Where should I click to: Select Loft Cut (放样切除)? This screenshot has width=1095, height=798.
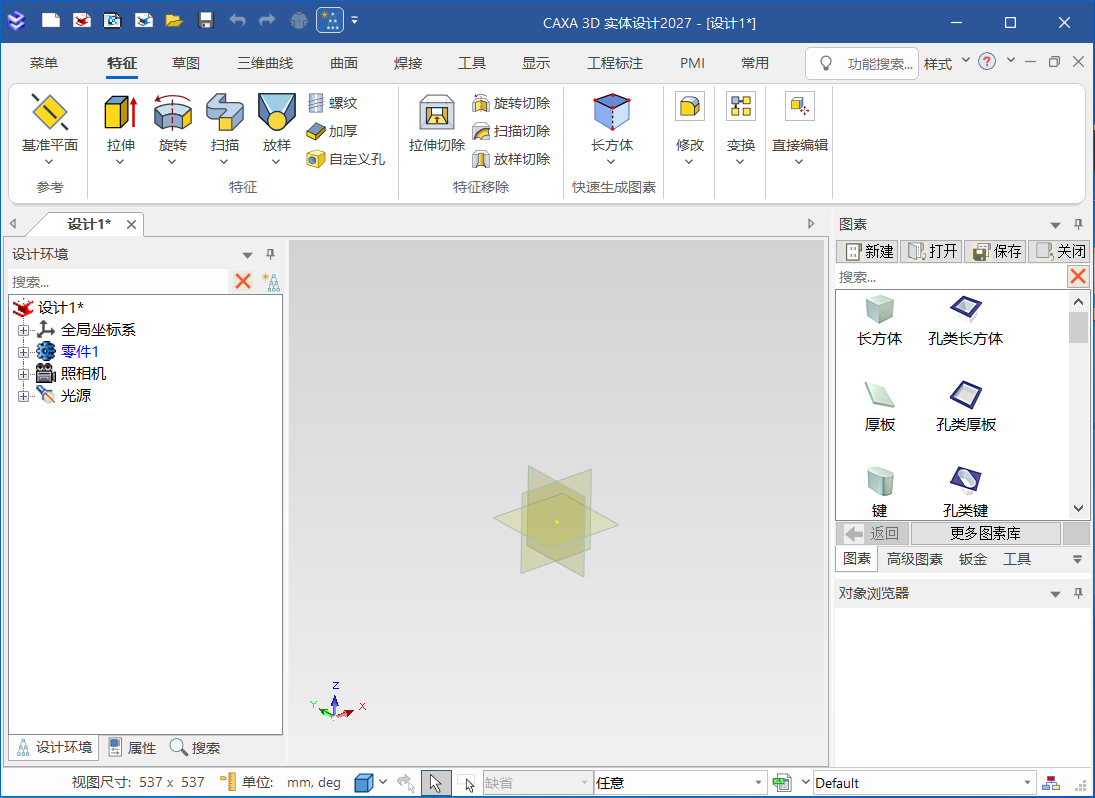(x=511, y=159)
